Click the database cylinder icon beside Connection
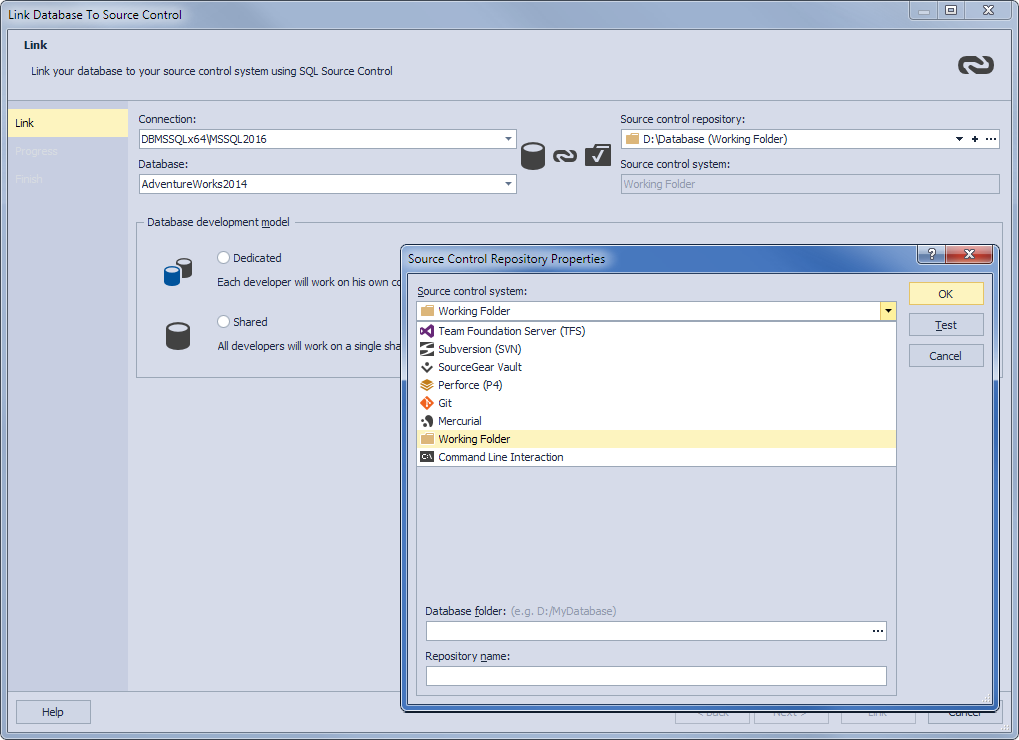Image resolution: width=1019 pixels, height=740 pixels. click(533, 156)
